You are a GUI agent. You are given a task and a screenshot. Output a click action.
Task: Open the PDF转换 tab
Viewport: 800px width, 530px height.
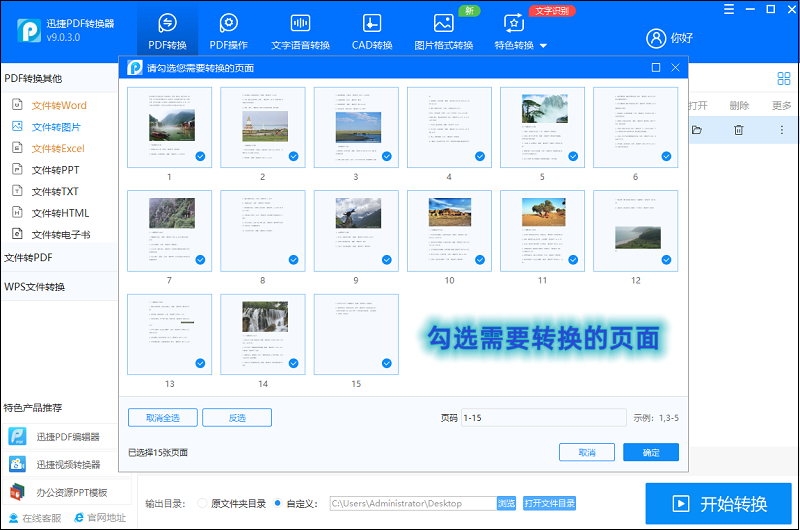(x=167, y=32)
